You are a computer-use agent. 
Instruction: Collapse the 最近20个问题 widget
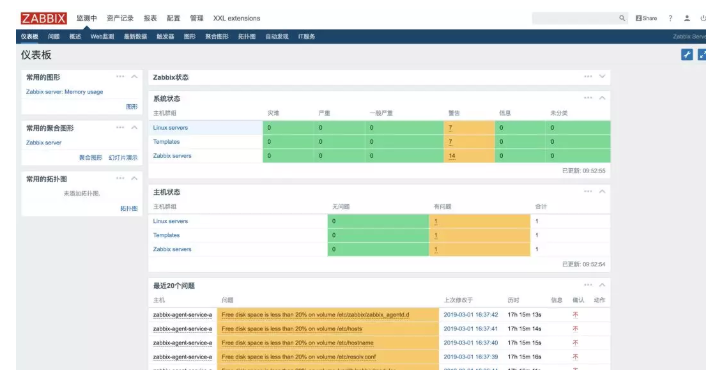click(x=602, y=285)
